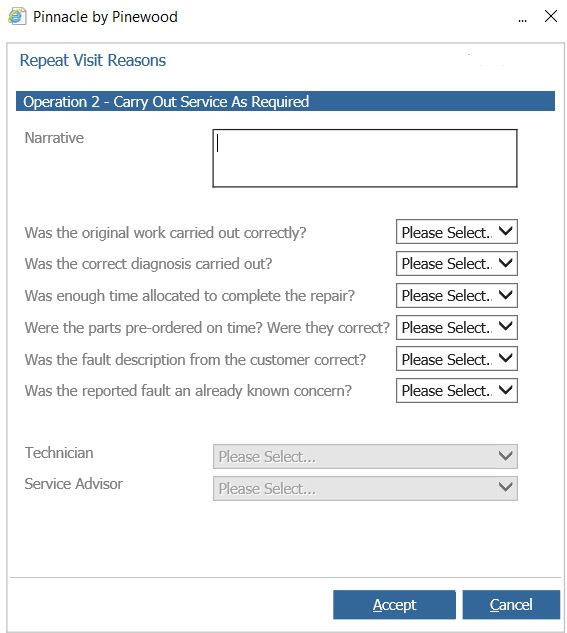This screenshot has width=567, height=633.
Task: Click the Cancel button
Action: [511, 605]
